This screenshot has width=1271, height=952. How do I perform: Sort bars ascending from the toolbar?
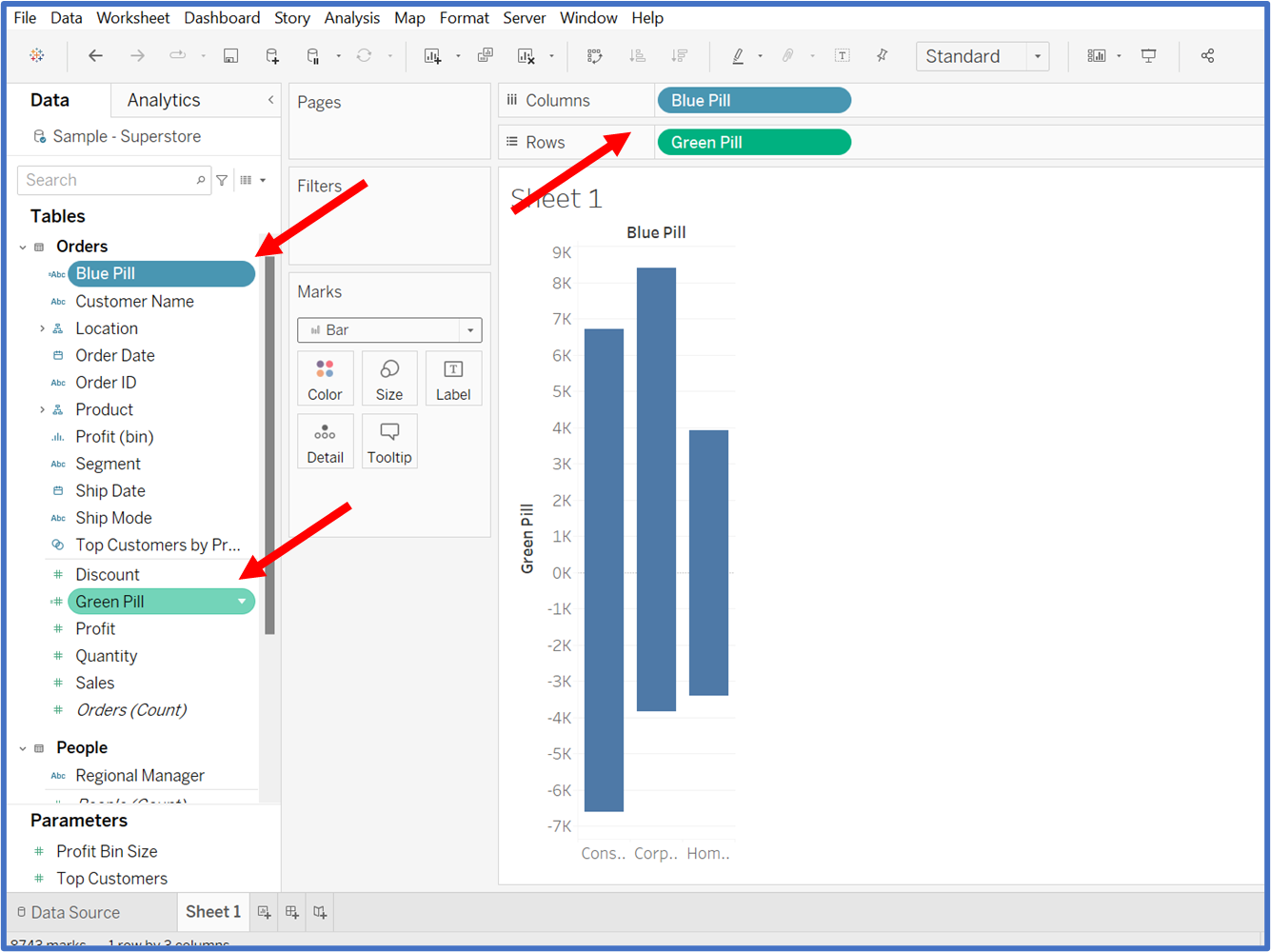coord(637,55)
